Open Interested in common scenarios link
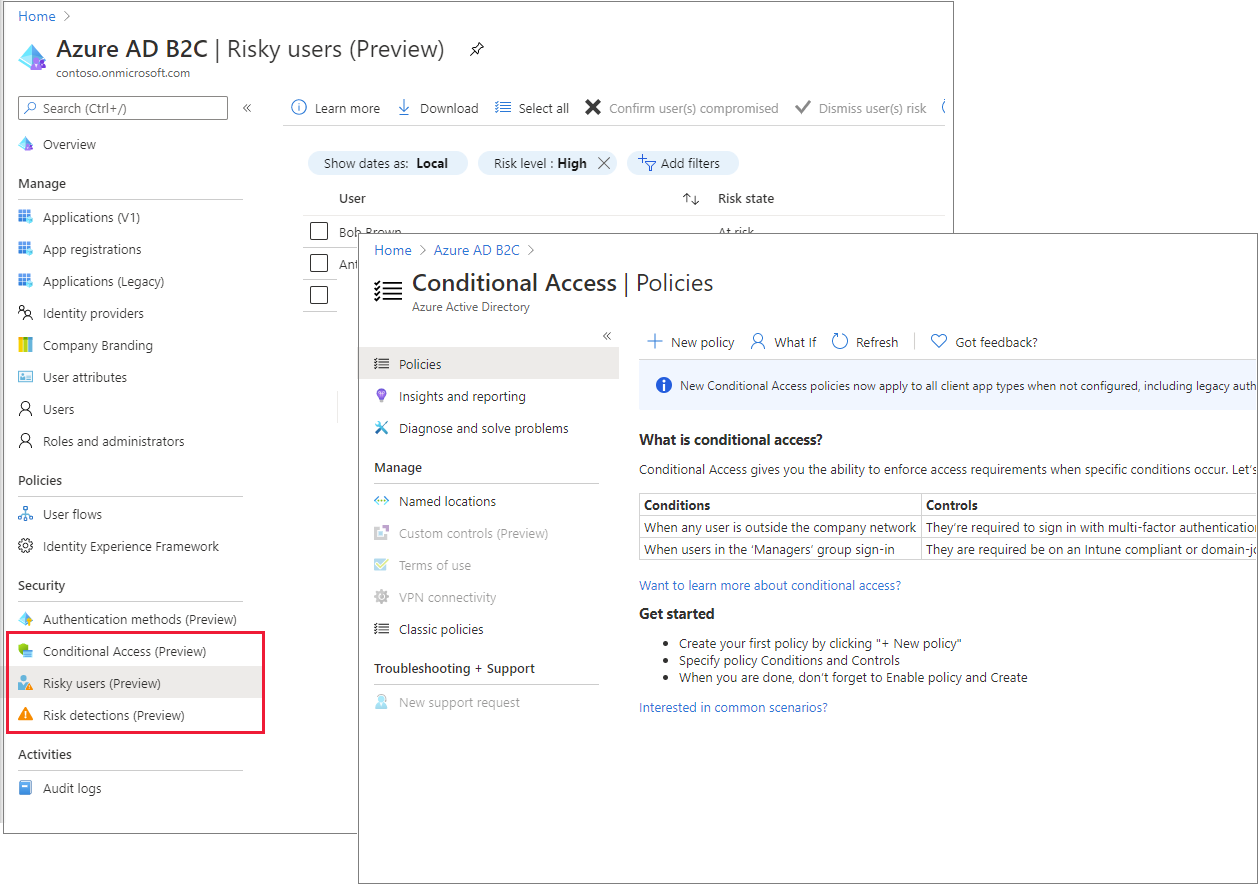 tap(733, 707)
